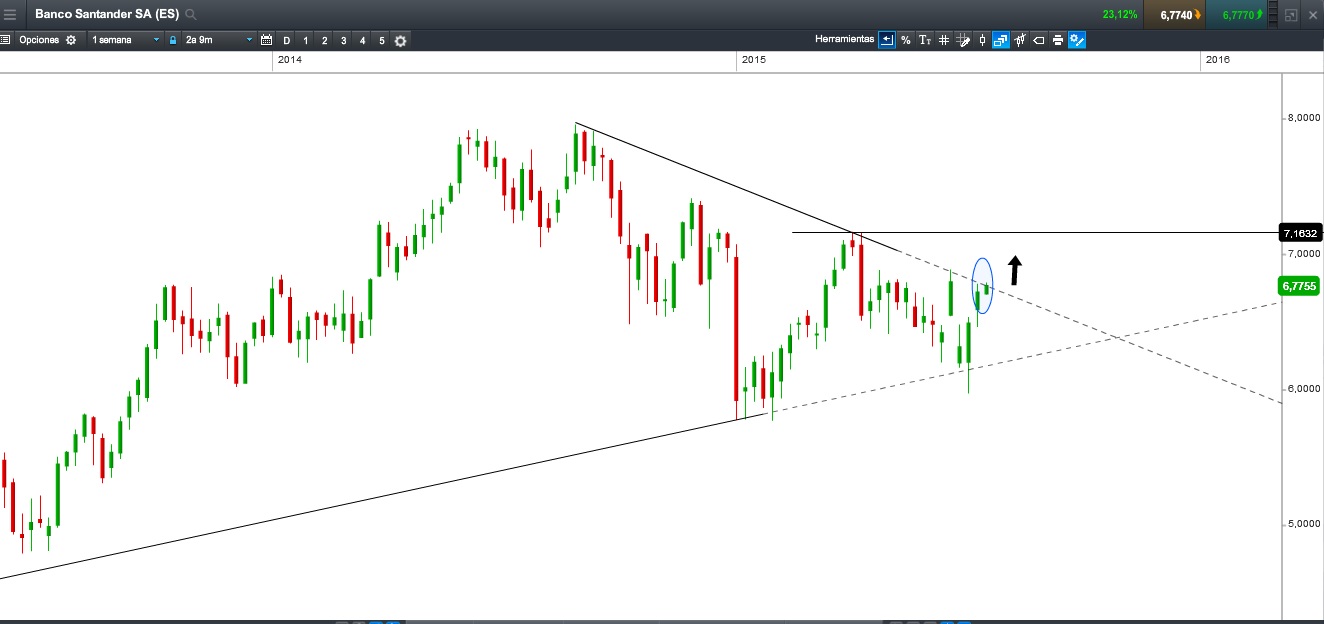Expand the '1 semana' interval dropdown
Image resolution: width=1324 pixels, height=624 pixels.
click(125, 40)
